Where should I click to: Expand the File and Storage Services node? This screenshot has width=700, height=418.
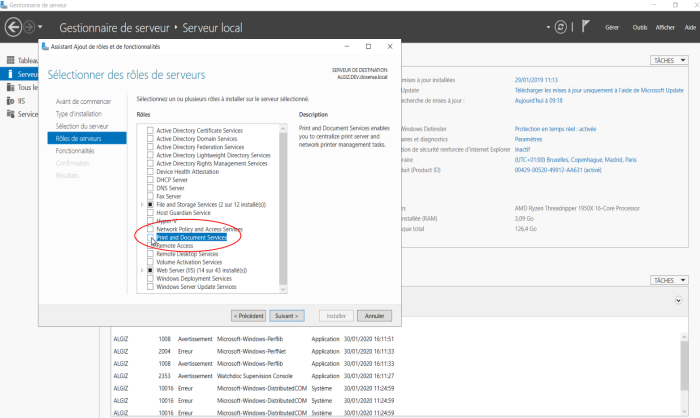tap(141, 204)
